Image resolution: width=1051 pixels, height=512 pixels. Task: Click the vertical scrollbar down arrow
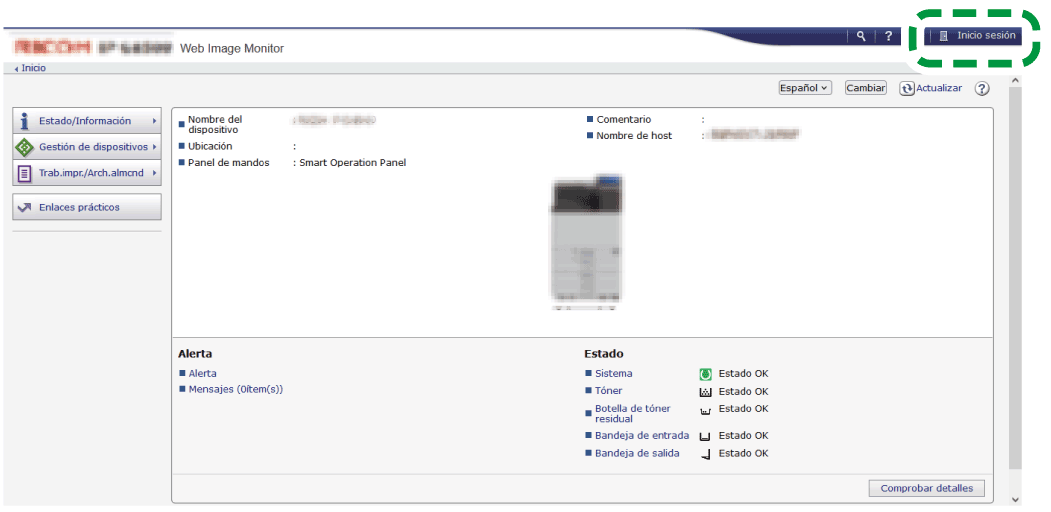pos(1016,499)
